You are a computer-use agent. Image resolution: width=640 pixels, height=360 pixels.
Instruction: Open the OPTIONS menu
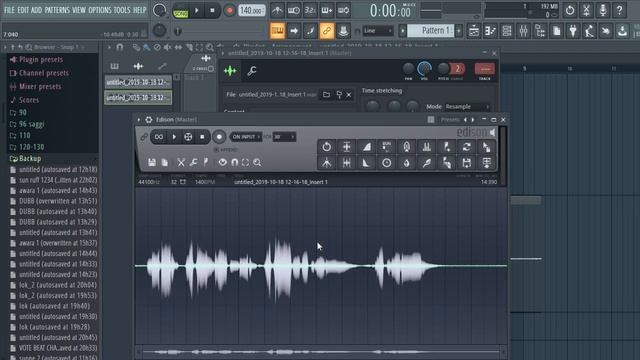point(100,10)
